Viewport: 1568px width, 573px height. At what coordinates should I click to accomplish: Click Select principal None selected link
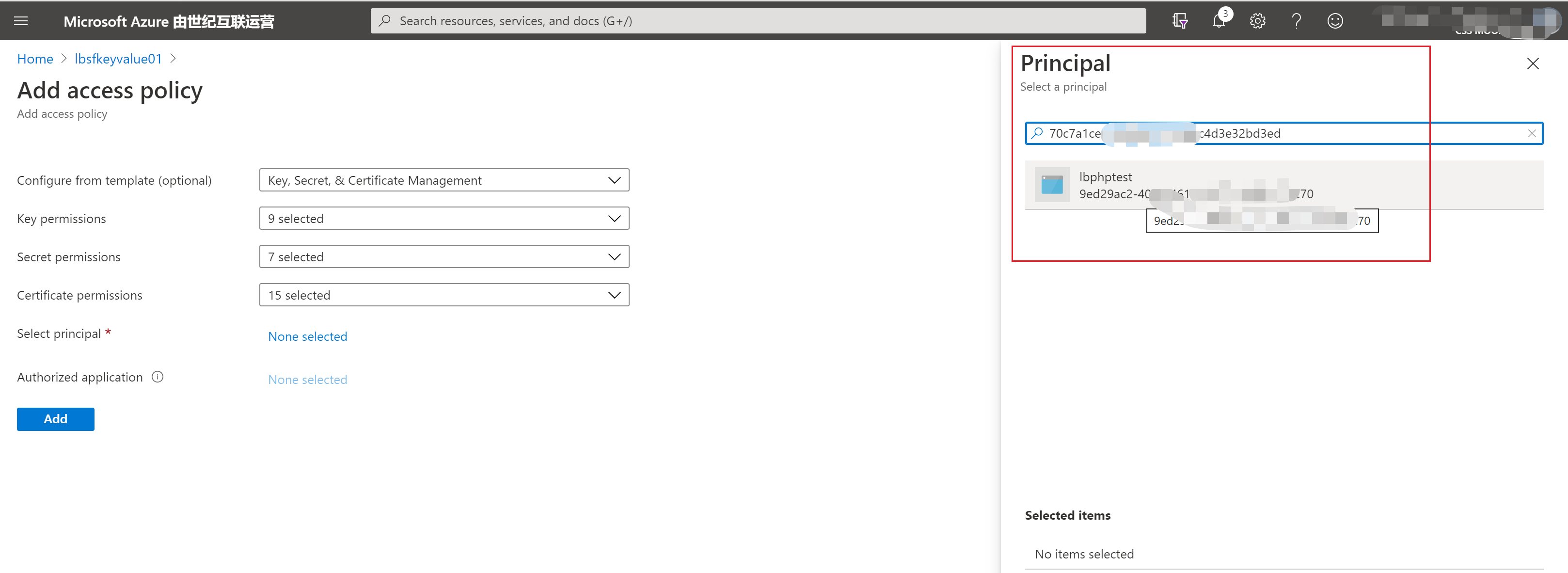coord(307,337)
